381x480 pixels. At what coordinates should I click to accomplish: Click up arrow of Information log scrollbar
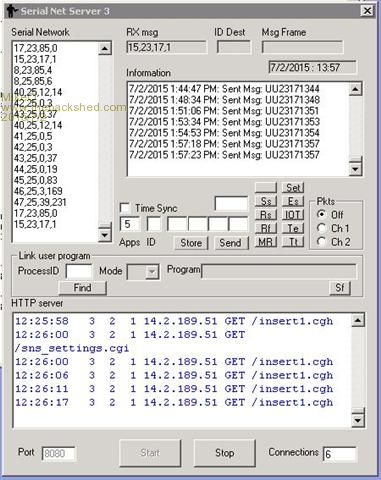(x=355, y=89)
